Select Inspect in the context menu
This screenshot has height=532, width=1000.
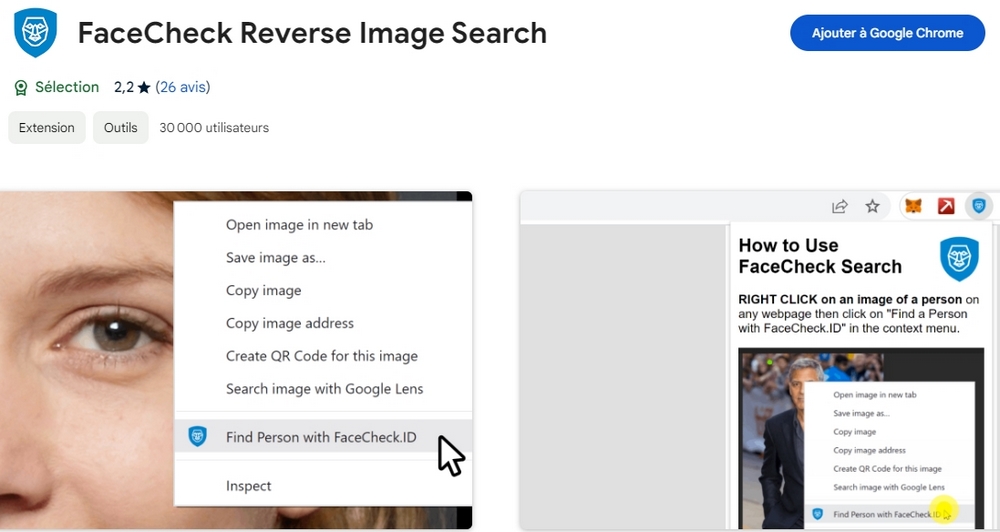pyautogui.click(x=248, y=486)
